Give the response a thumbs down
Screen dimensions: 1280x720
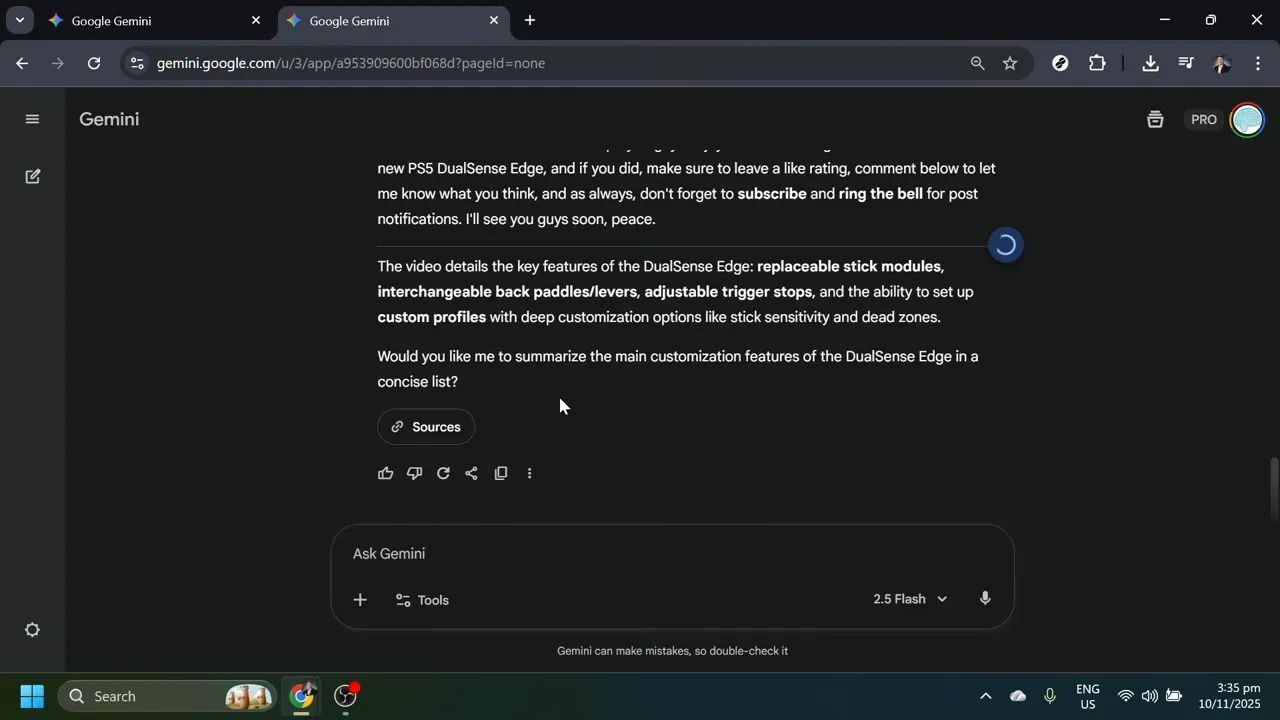[x=414, y=473]
